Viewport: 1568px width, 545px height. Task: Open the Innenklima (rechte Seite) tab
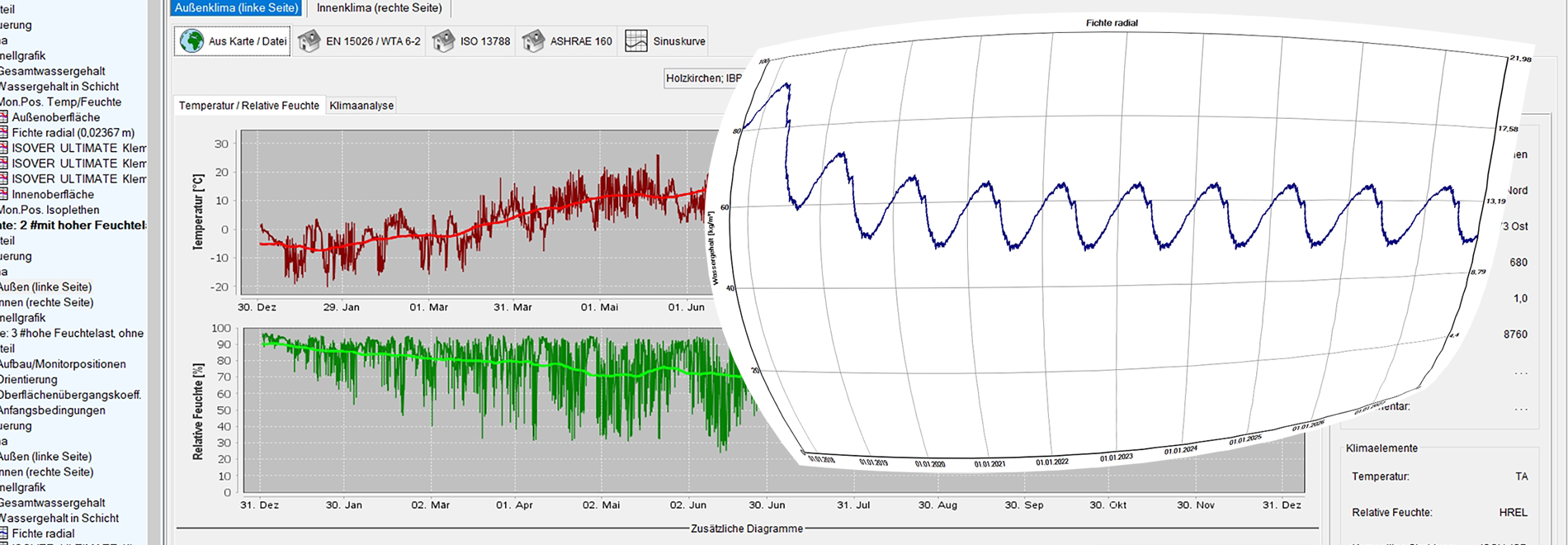(379, 8)
